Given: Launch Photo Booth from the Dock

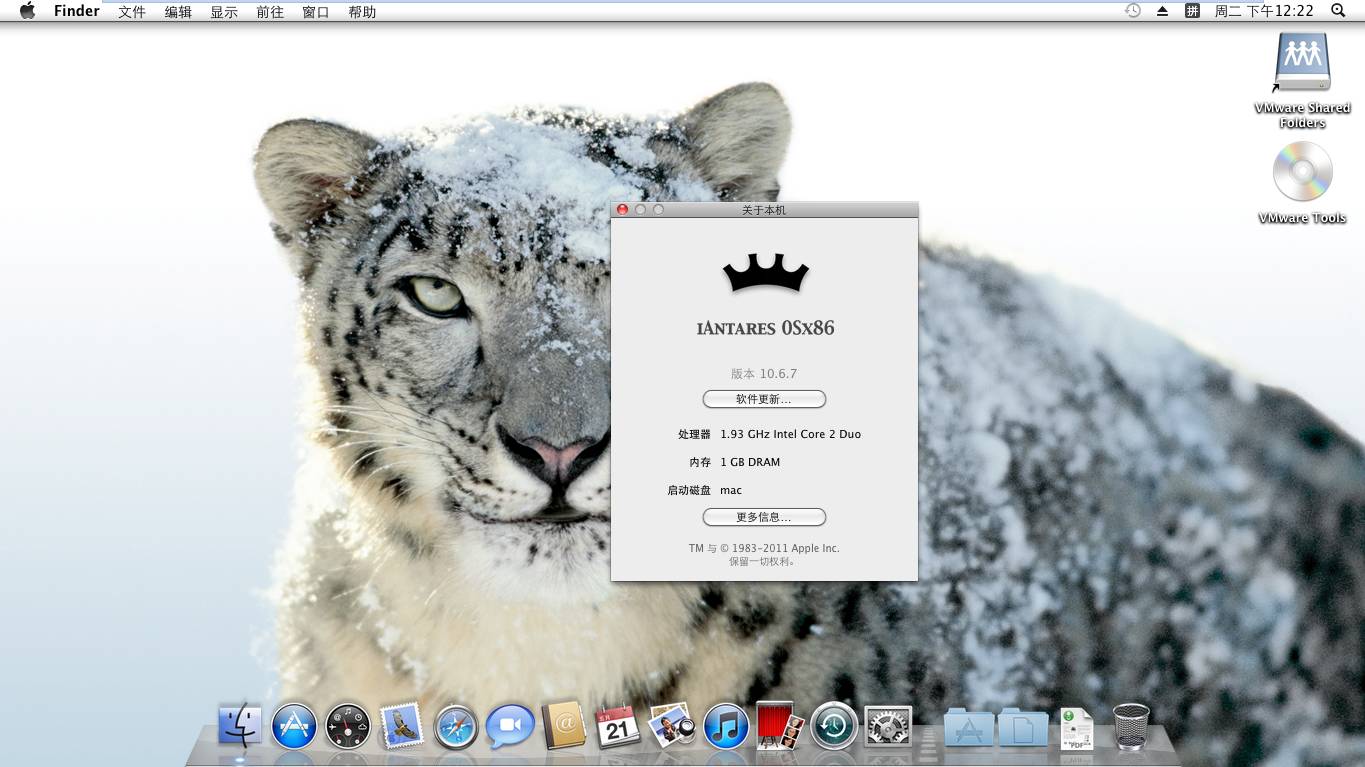Looking at the screenshot, I should (780, 726).
